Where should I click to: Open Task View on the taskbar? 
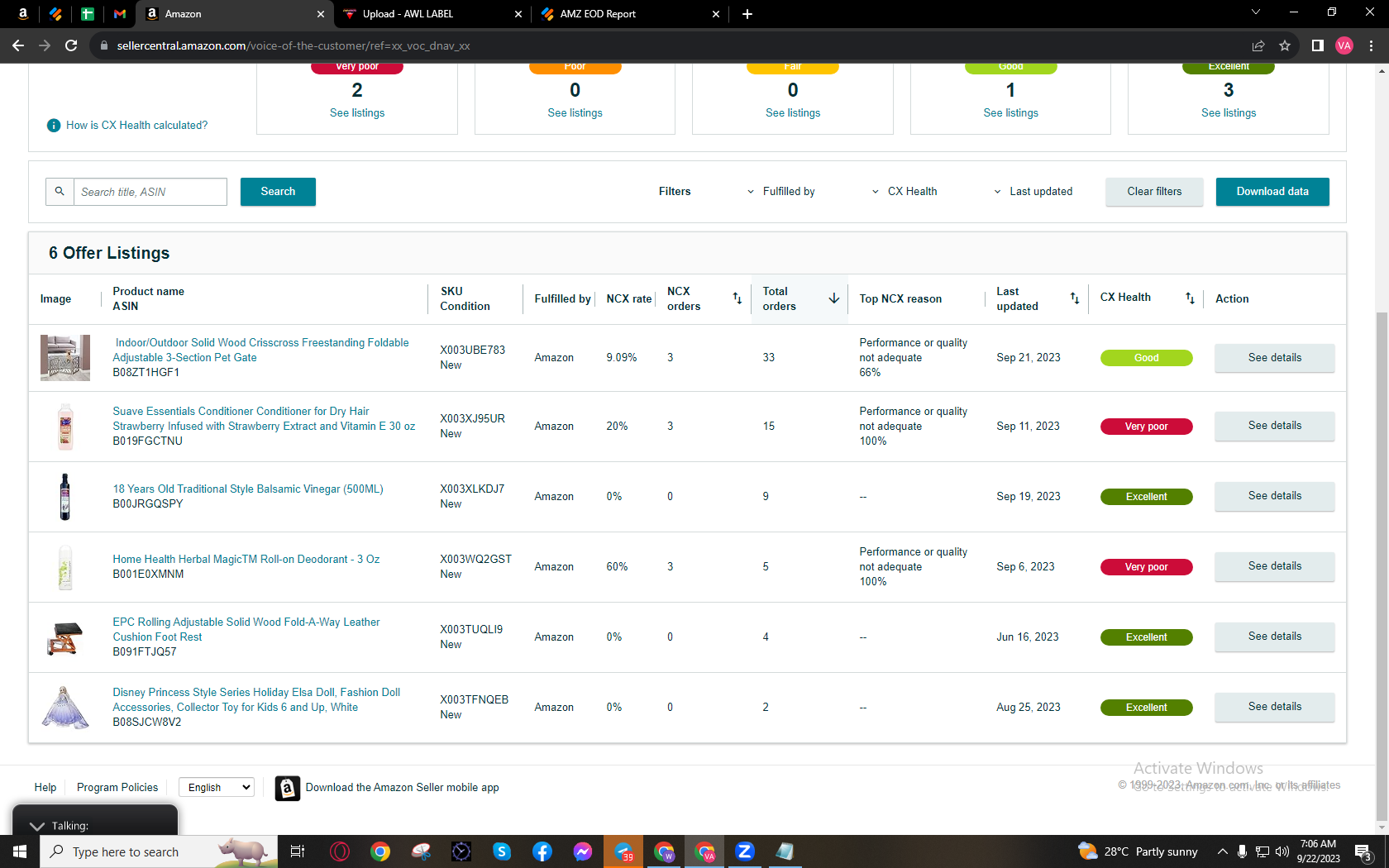pos(298,851)
